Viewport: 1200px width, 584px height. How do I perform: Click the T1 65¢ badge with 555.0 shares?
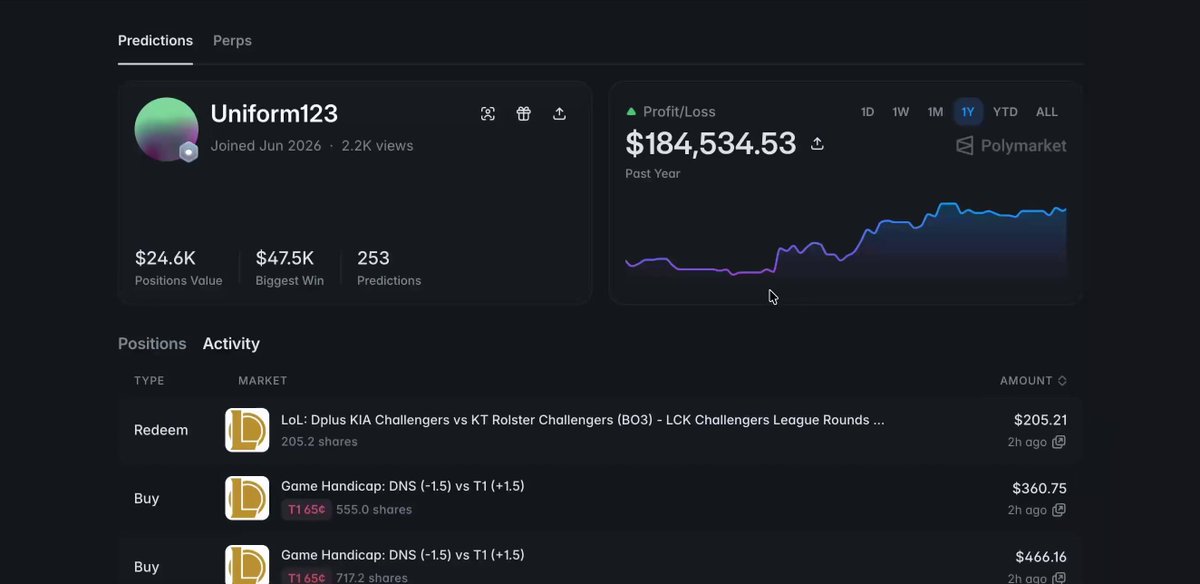307,510
